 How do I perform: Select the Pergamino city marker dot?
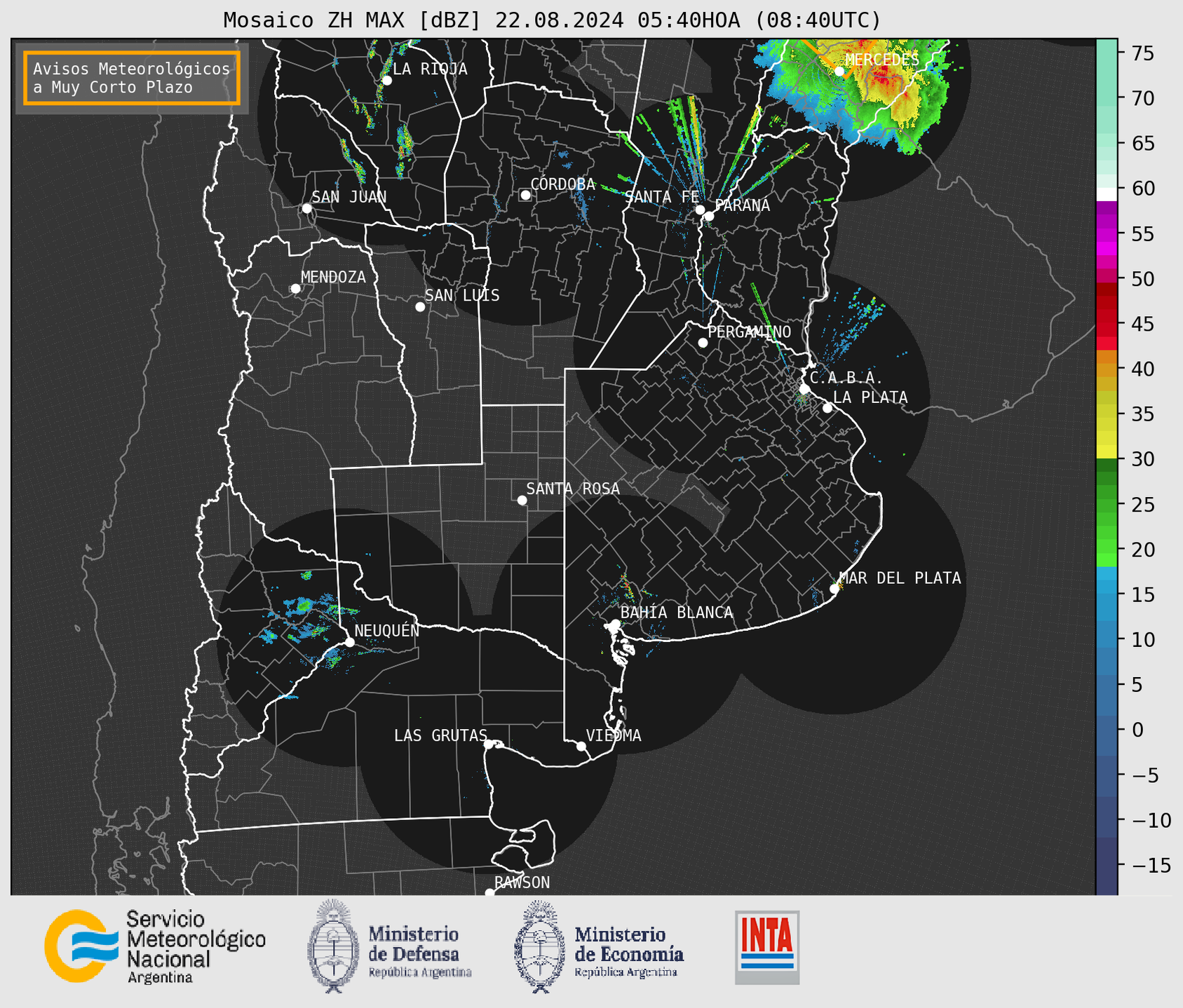703,343
